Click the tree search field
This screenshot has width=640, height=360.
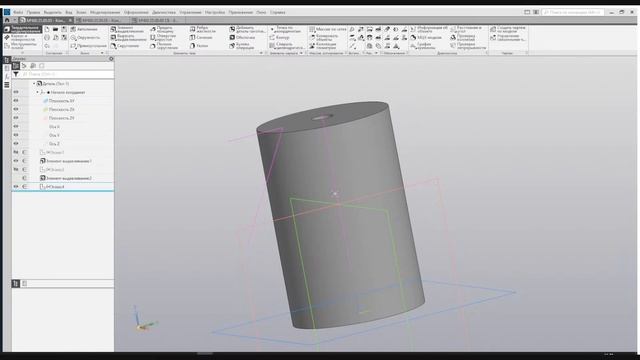(x=67, y=74)
